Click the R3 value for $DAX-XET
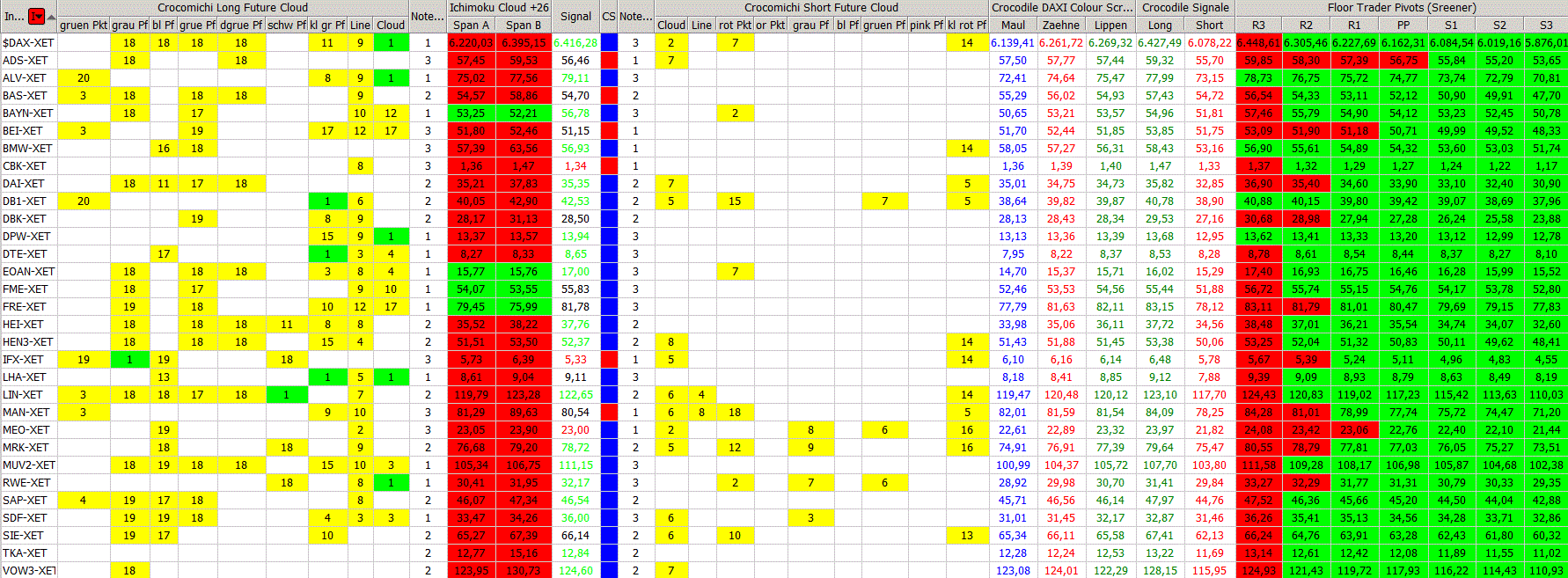The height and width of the screenshot is (578, 1568). point(1258,42)
